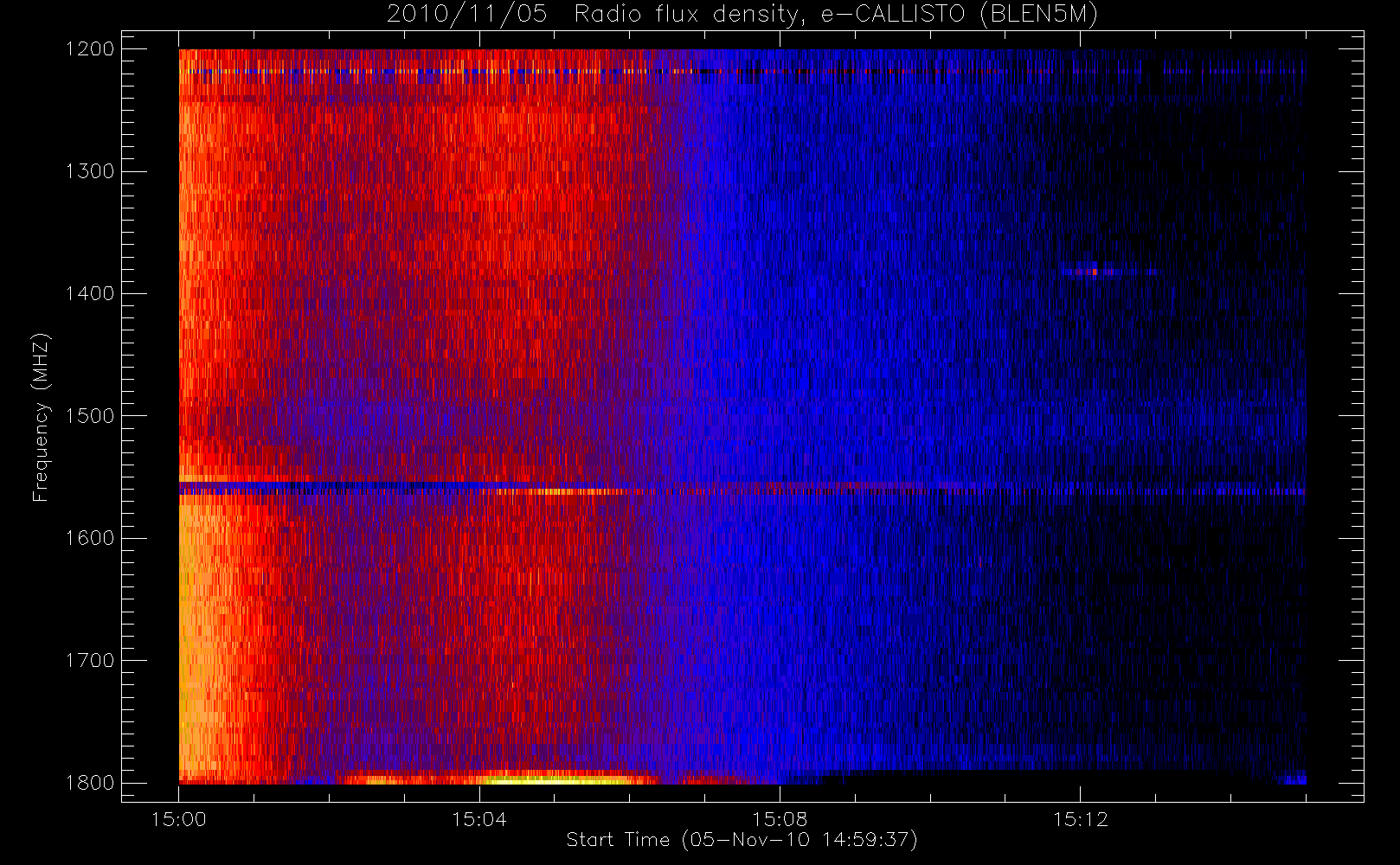Click the bright yellow burst near 1800 MHz

pyautogui.click(x=554, y=779)
